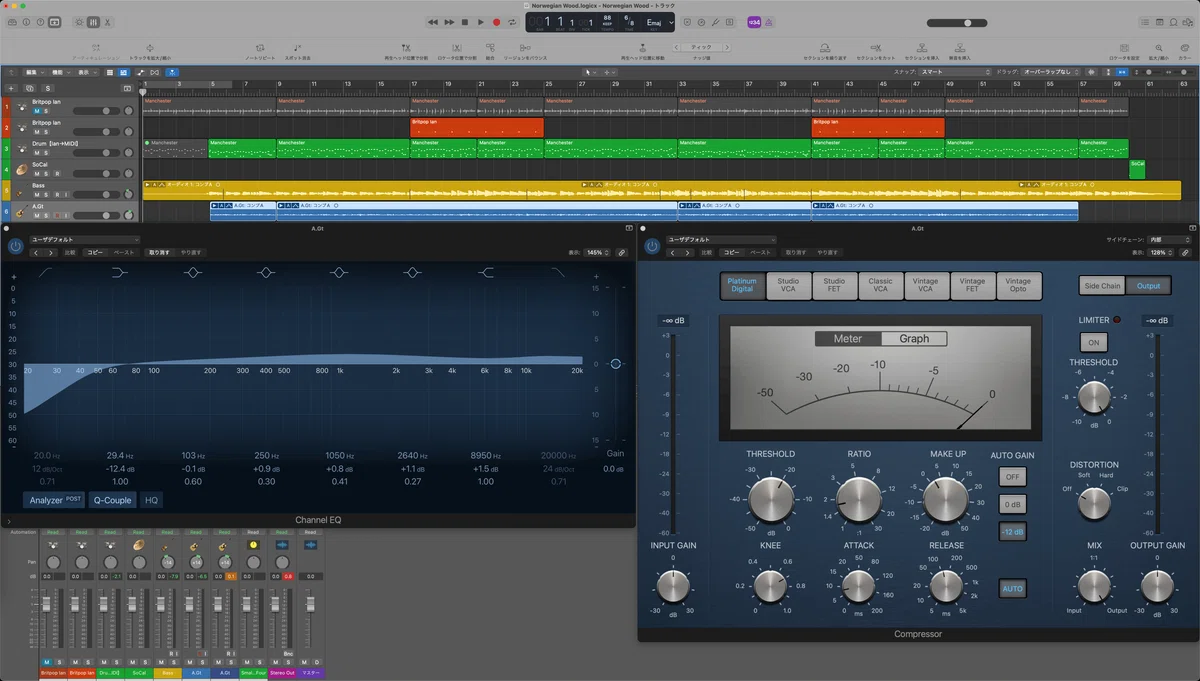Select Studio VCA compressor model
The image size is (1200, 681).
(788, 286)
